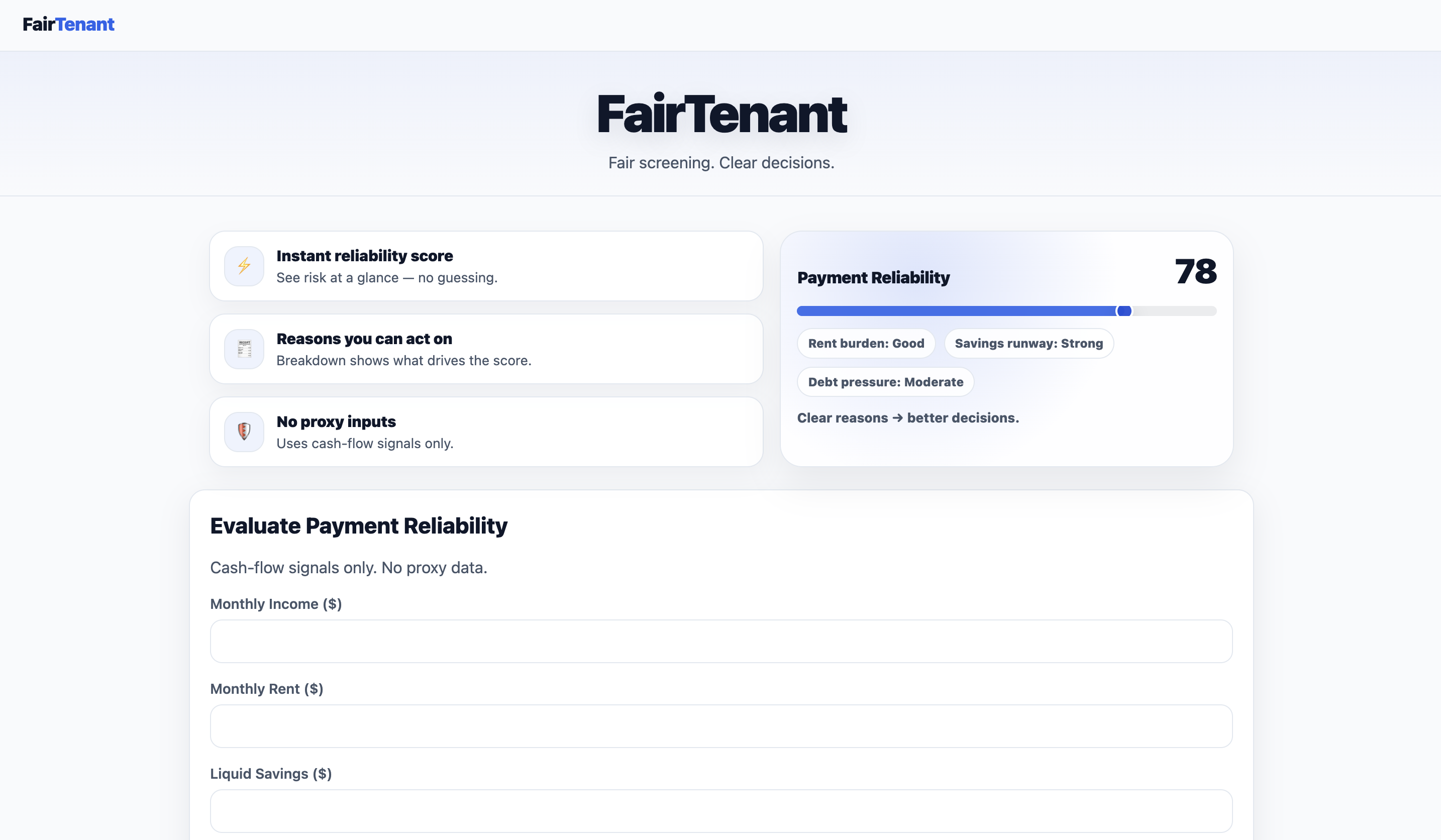Focus the Monthly Income input field

721,642
